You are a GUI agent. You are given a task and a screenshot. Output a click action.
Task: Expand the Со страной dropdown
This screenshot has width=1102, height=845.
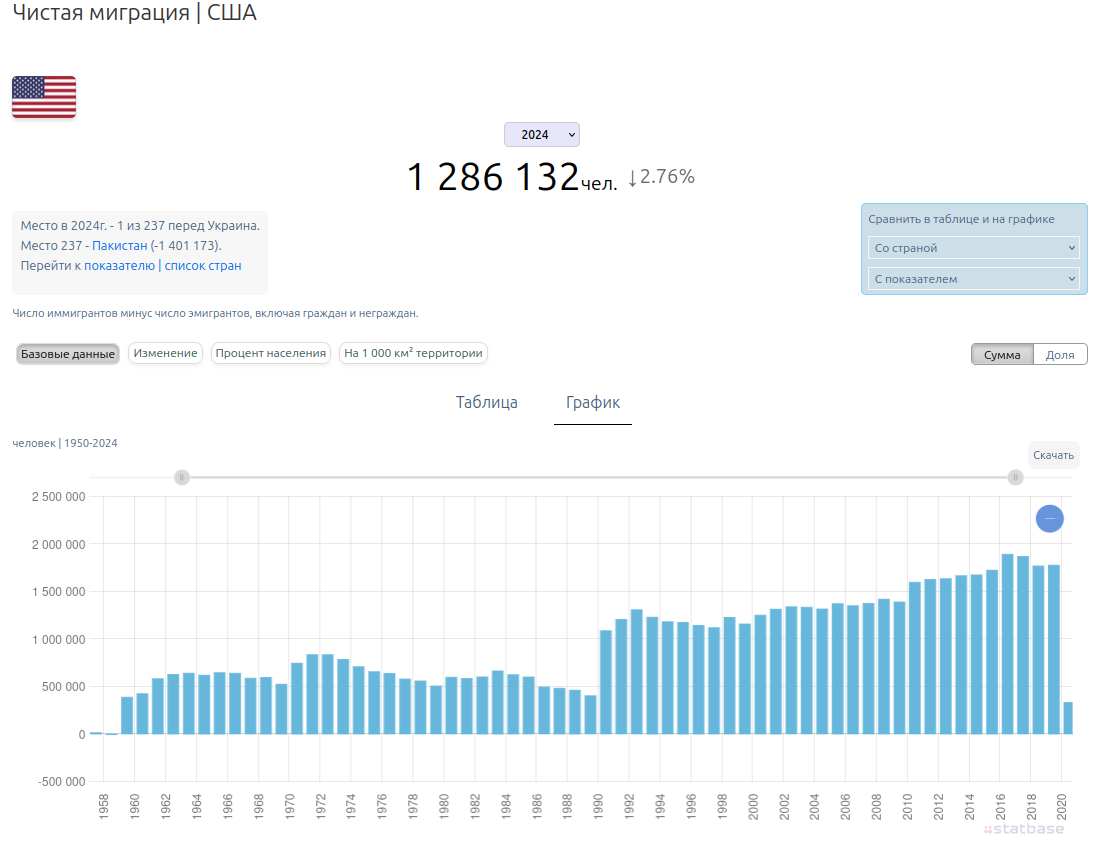click(974, 248)
